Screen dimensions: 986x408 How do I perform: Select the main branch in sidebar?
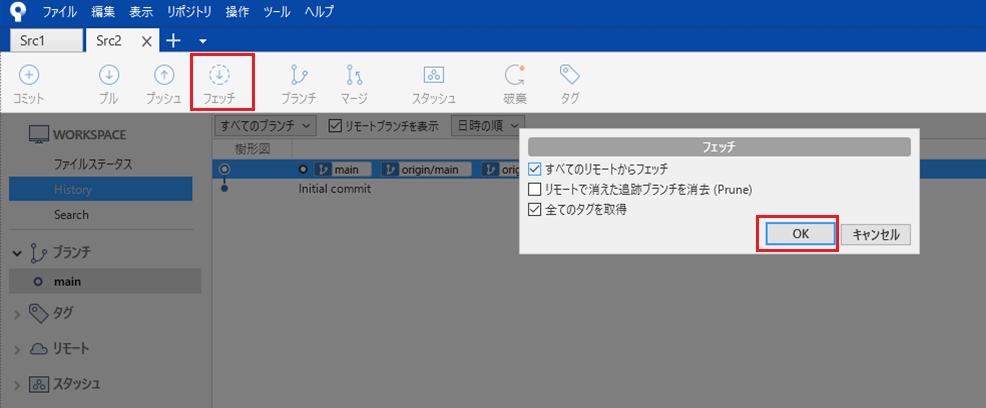point(105,282)
